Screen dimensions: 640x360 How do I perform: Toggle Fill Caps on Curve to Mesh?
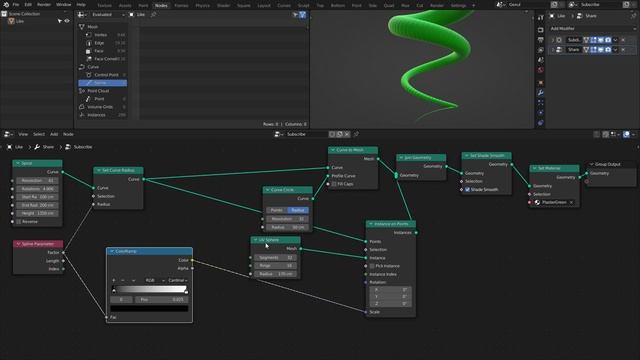tap(334, 184)
